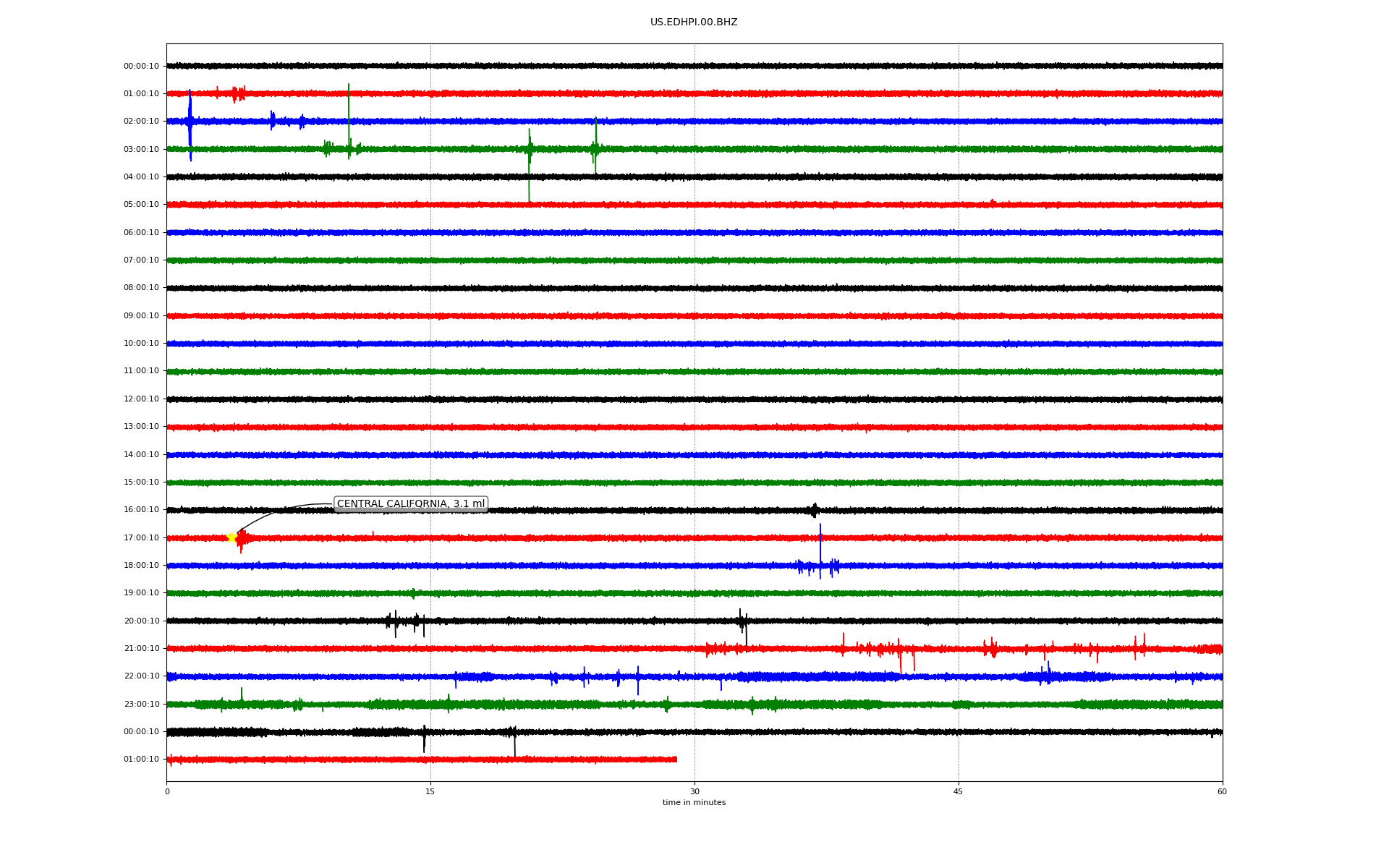The height and width of the screenshot is (868, 1389).
Task: Click the 12:00:10 trace time label
Action: coord(141,399)
